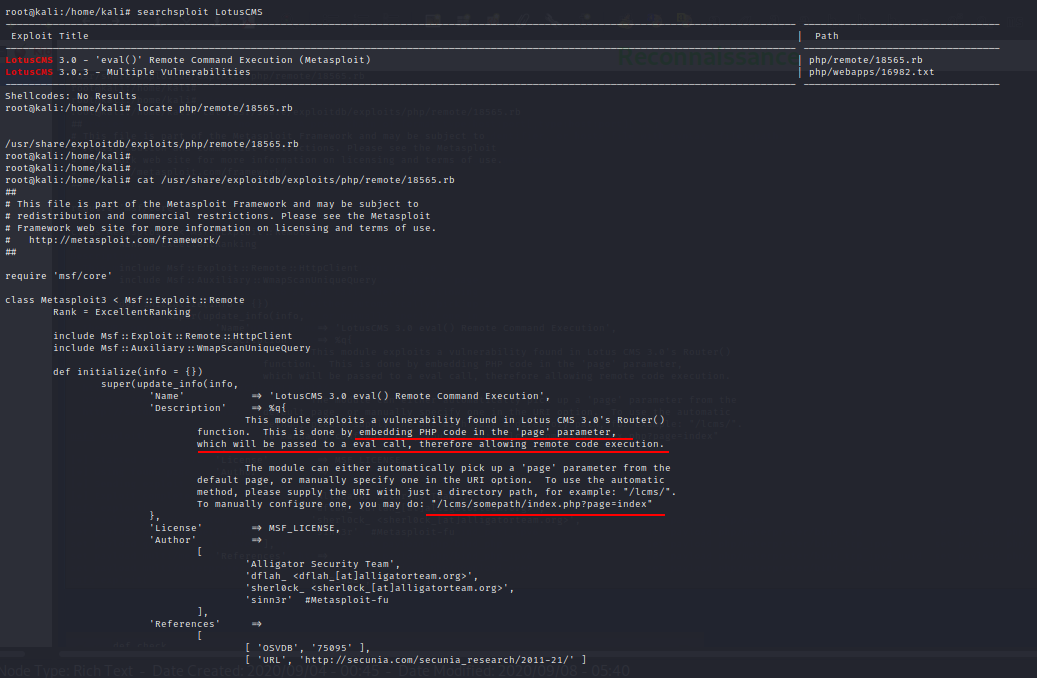Screen dimensions: 1037x678
Task: Select the 'default page, or manually specify one' line
Action: tap(431, 480)
